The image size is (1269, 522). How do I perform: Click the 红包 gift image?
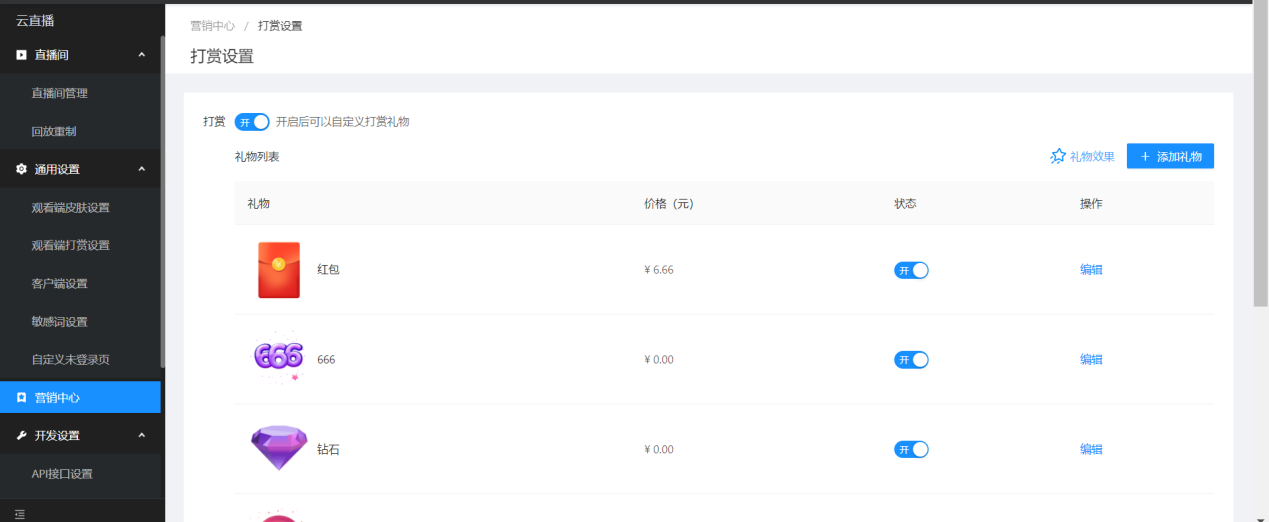click(279, 270)
